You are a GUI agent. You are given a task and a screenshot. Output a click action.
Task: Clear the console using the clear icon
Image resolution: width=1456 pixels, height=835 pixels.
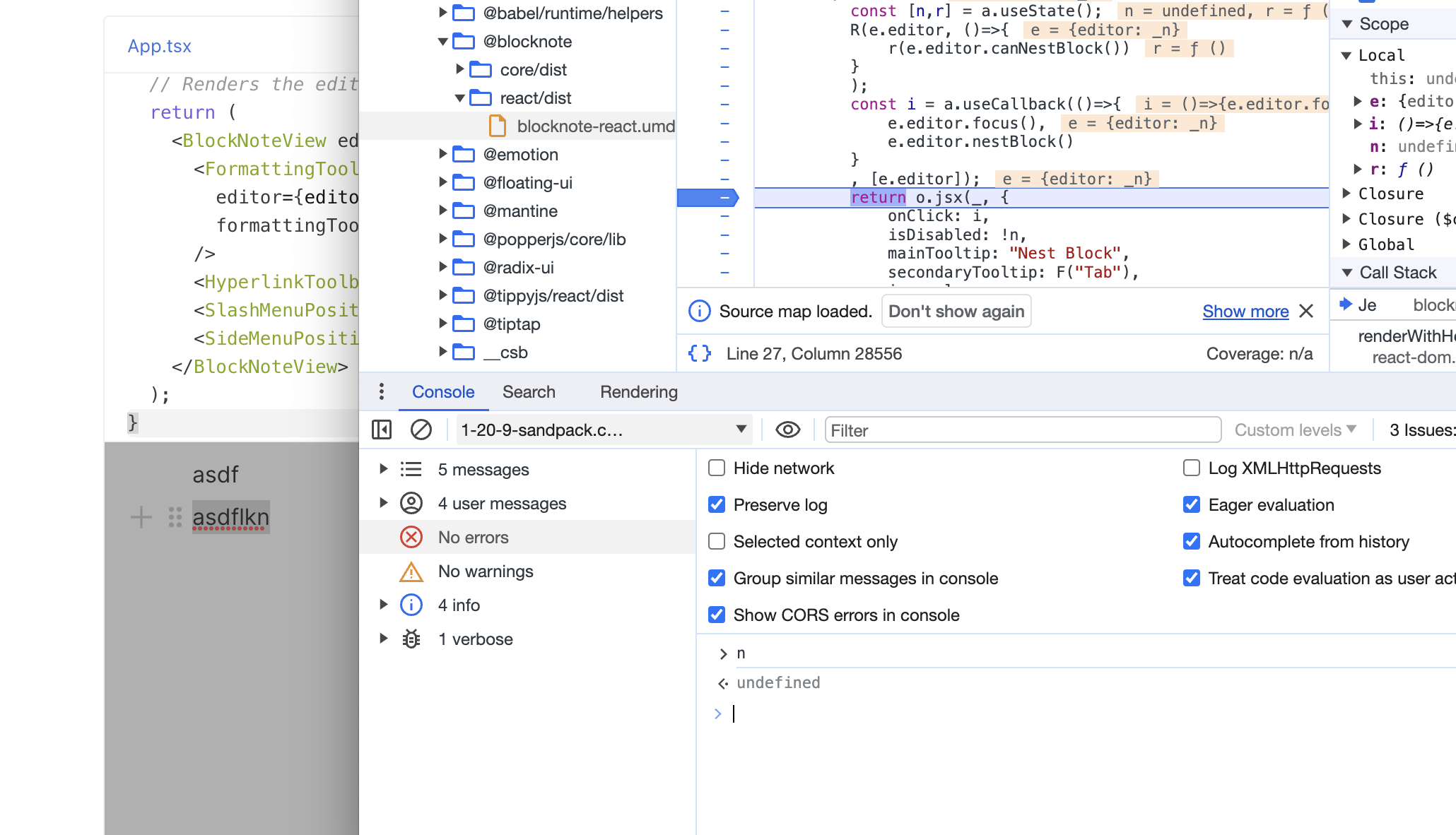(x=421, y=430)
